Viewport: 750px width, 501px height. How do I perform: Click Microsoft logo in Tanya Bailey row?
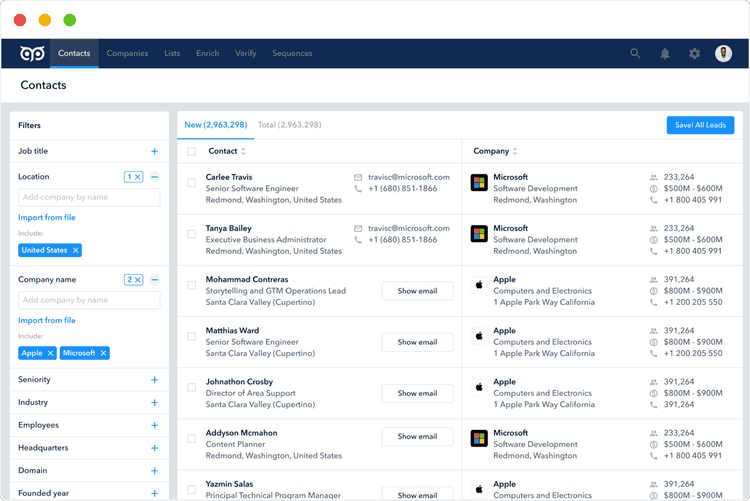(479, 234)
